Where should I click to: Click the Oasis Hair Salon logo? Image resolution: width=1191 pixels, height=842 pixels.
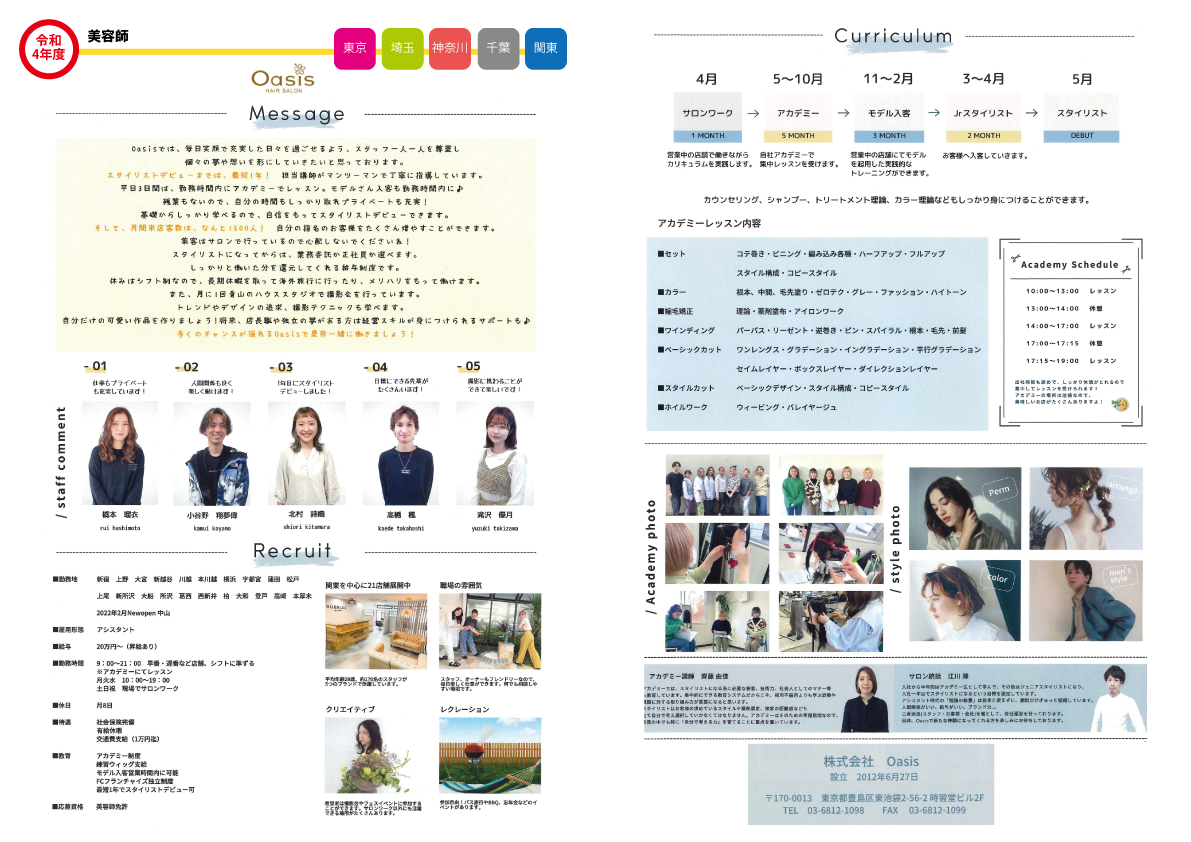[283, 79]
